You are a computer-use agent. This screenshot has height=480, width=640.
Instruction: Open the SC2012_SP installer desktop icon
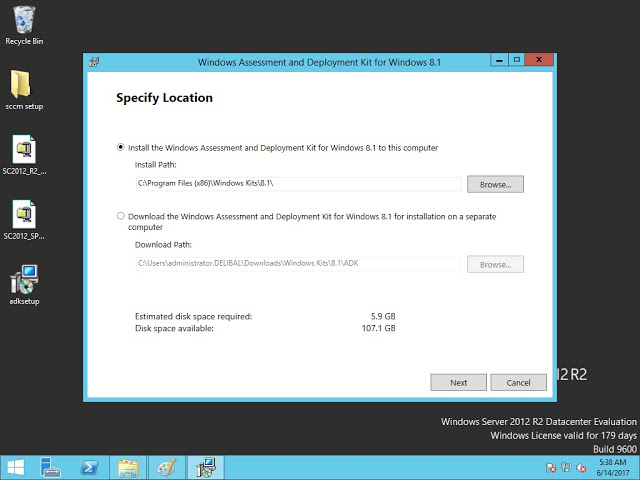(x=24, y=215)
